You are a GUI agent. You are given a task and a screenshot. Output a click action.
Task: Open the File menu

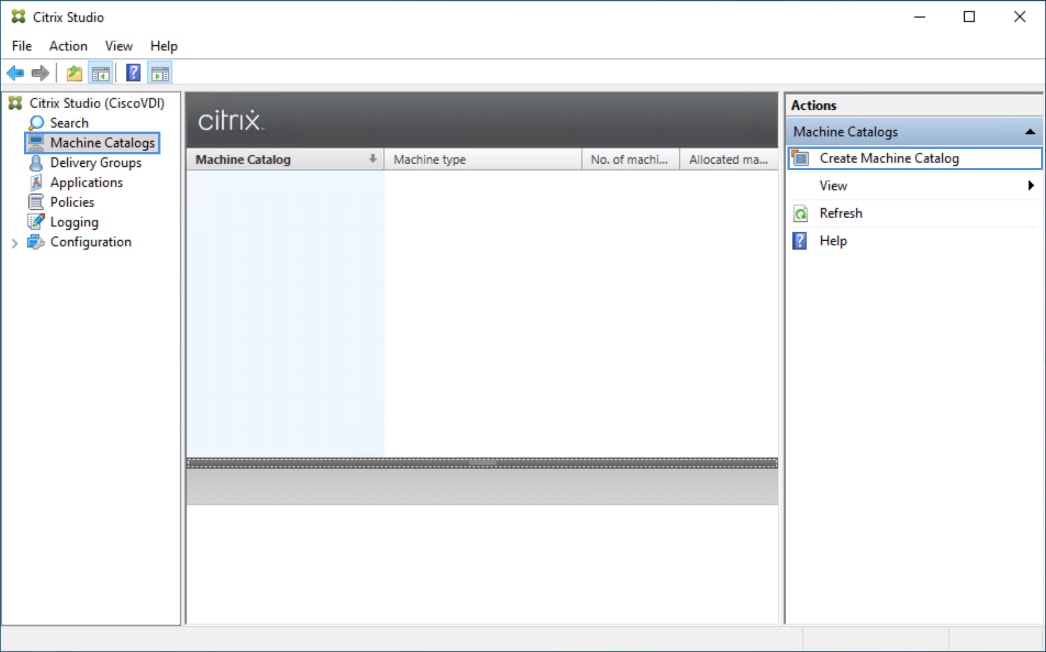coord(22,46)
